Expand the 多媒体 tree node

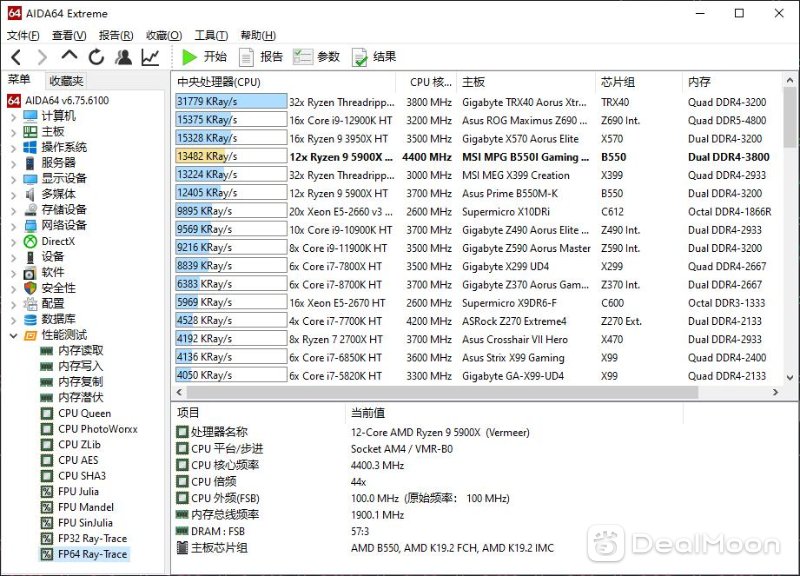(14, 194)
